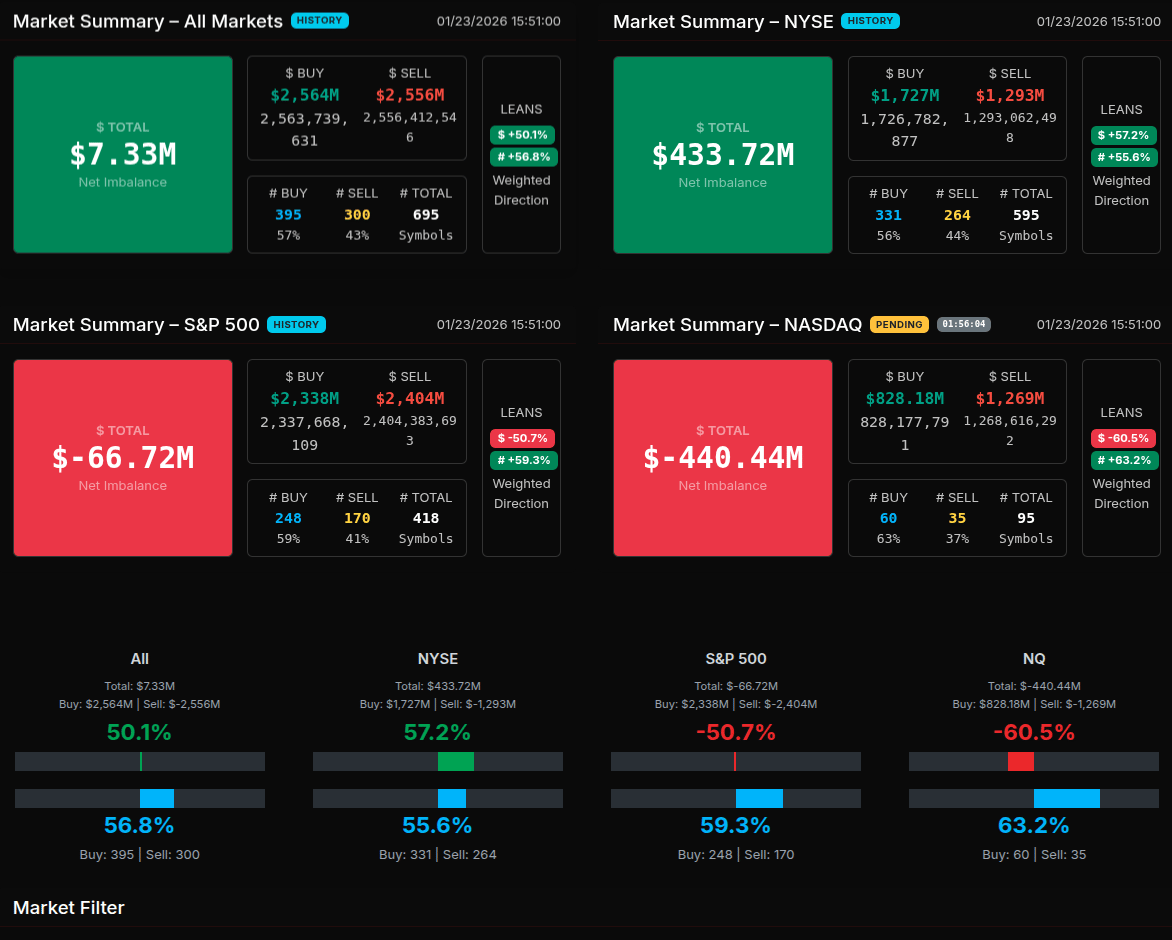1172x940 pixels.
Task: Open the $-440.44M NASDAQ imbalance tile
Action: (722, 457)
